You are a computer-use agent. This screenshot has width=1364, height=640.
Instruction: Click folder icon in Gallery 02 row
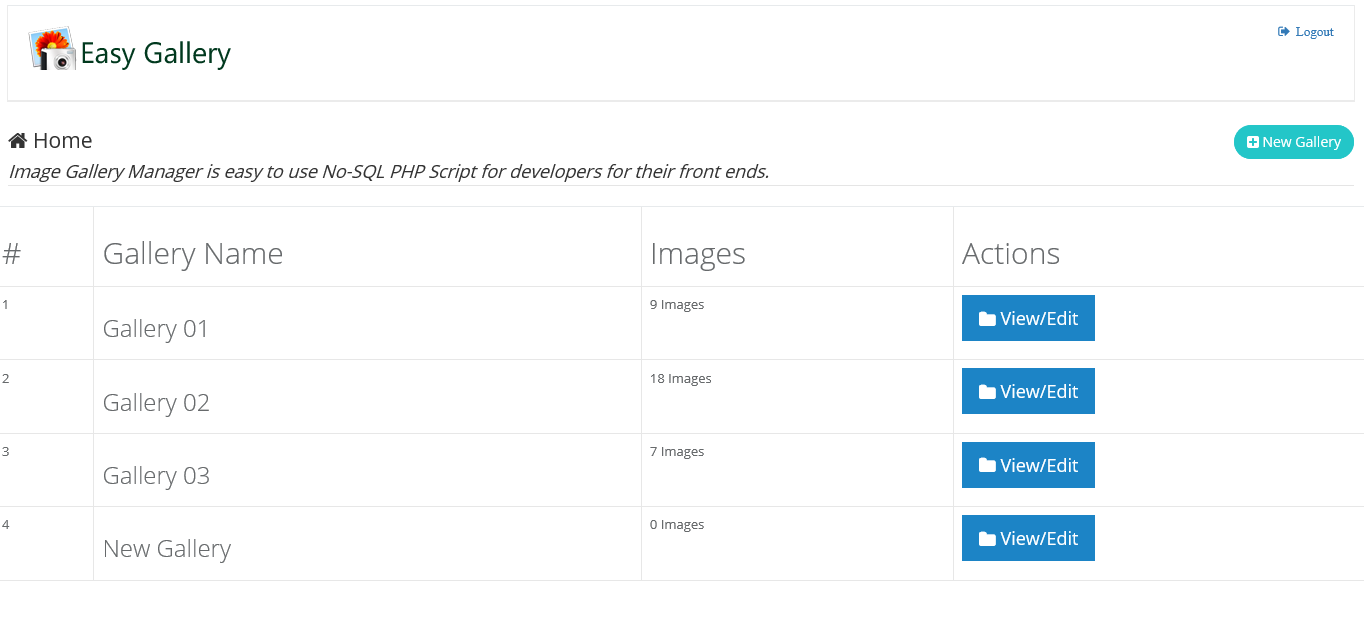(987, 392)
